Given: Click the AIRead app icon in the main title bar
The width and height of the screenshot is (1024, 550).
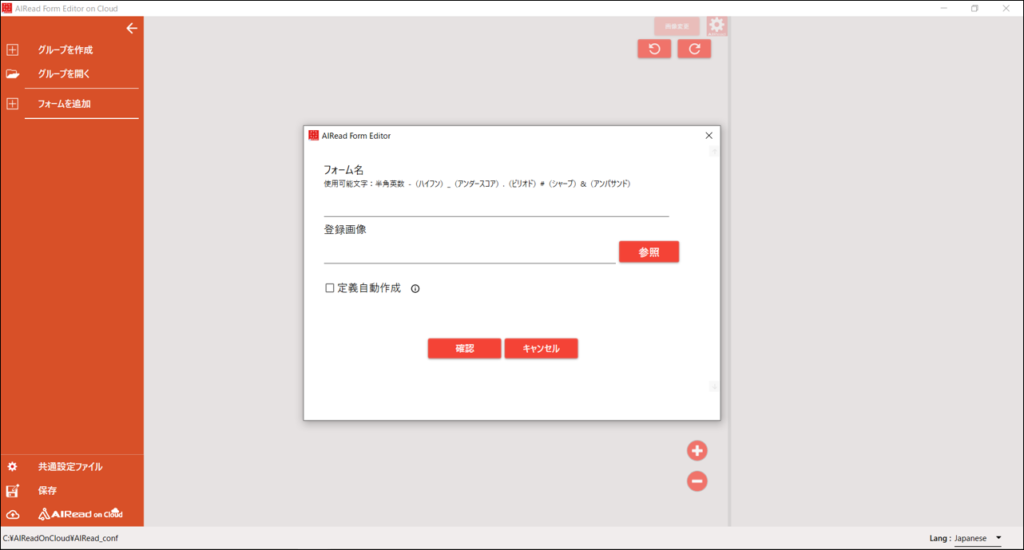Looking at the screenshot, I should (x=7, y=8).
